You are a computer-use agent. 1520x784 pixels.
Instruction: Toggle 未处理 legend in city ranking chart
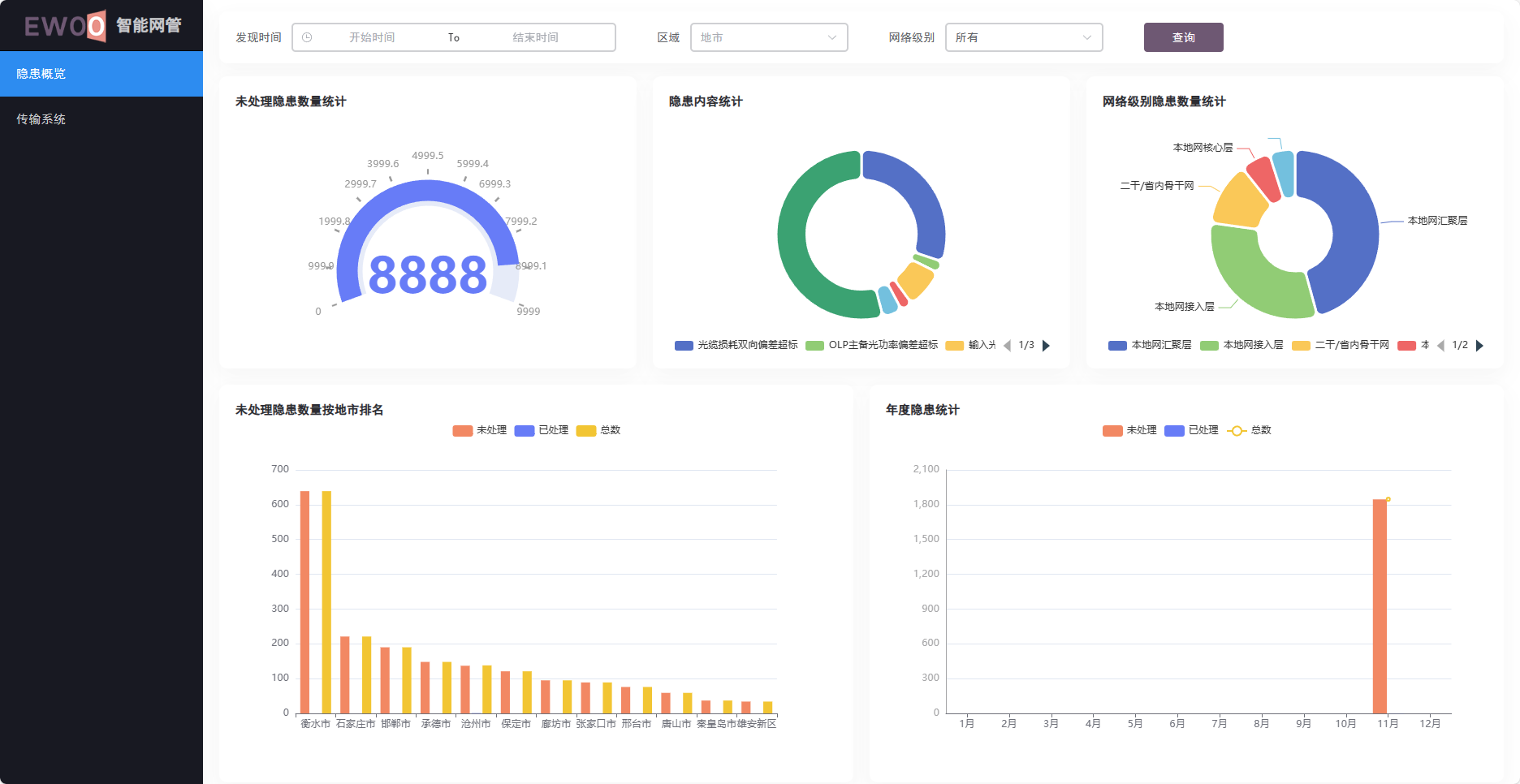(x=480, y=430)
